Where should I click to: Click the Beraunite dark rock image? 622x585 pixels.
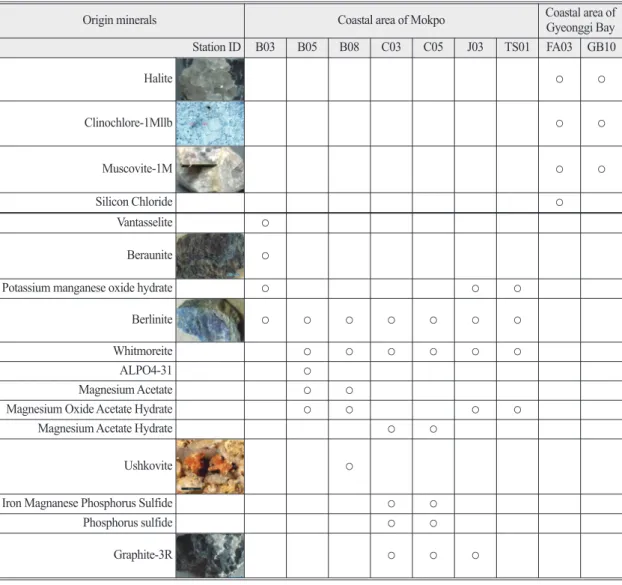point(210,256)
